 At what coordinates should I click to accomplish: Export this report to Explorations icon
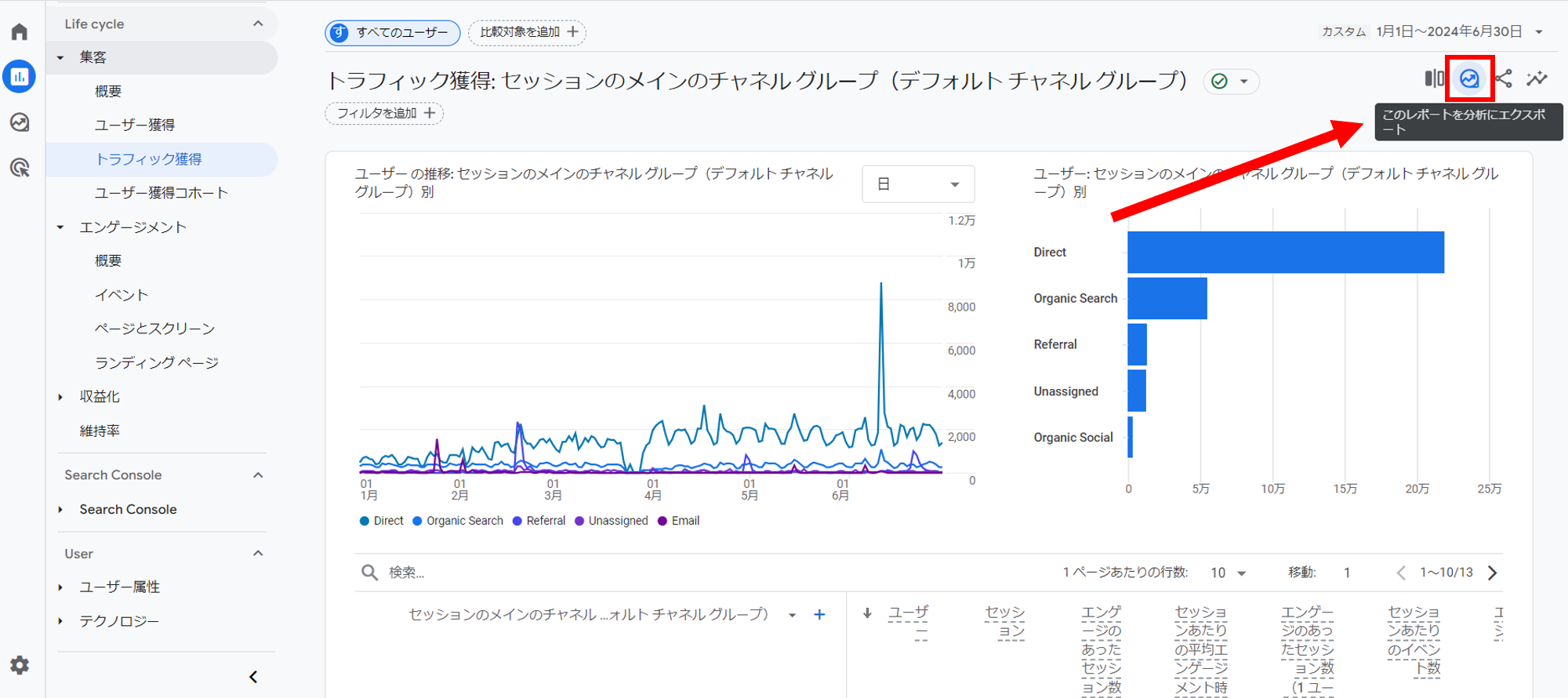[x=1469, y=78]
